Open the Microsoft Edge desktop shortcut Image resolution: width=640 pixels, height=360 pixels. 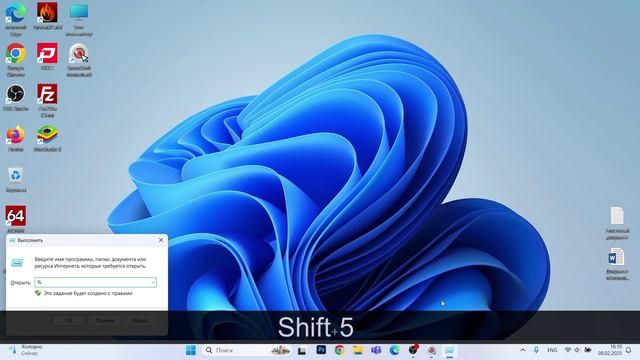(x=16, y=18)
